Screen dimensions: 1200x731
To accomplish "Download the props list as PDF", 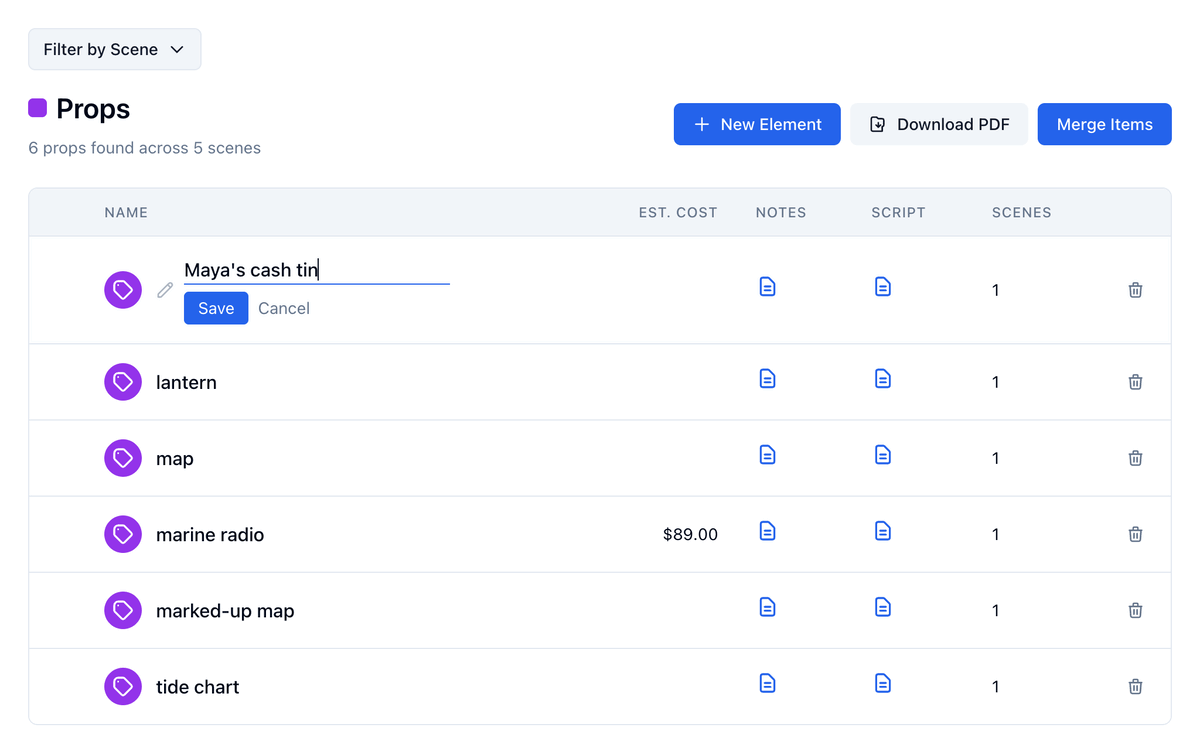I will tap(939, 124).
